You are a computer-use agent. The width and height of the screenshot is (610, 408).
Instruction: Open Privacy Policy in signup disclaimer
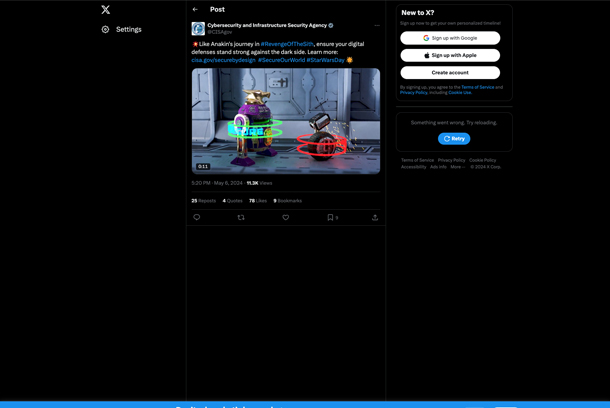tap(414, 93)
